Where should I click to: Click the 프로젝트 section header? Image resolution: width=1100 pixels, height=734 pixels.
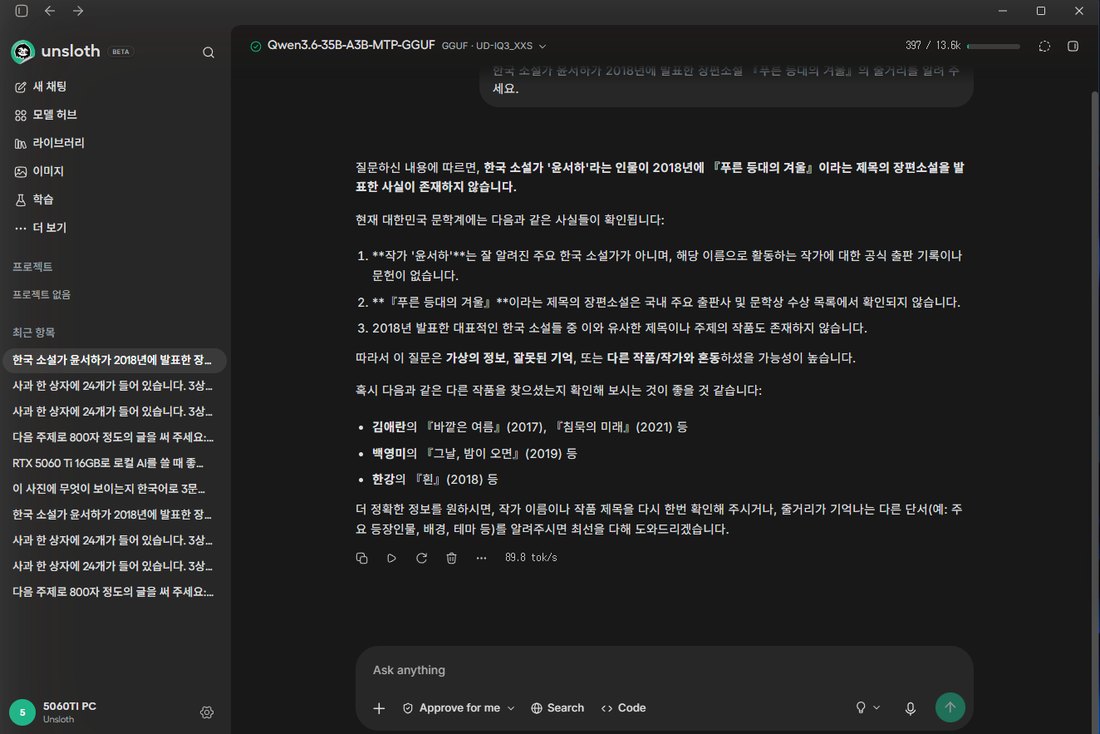(x=32, y=267)
